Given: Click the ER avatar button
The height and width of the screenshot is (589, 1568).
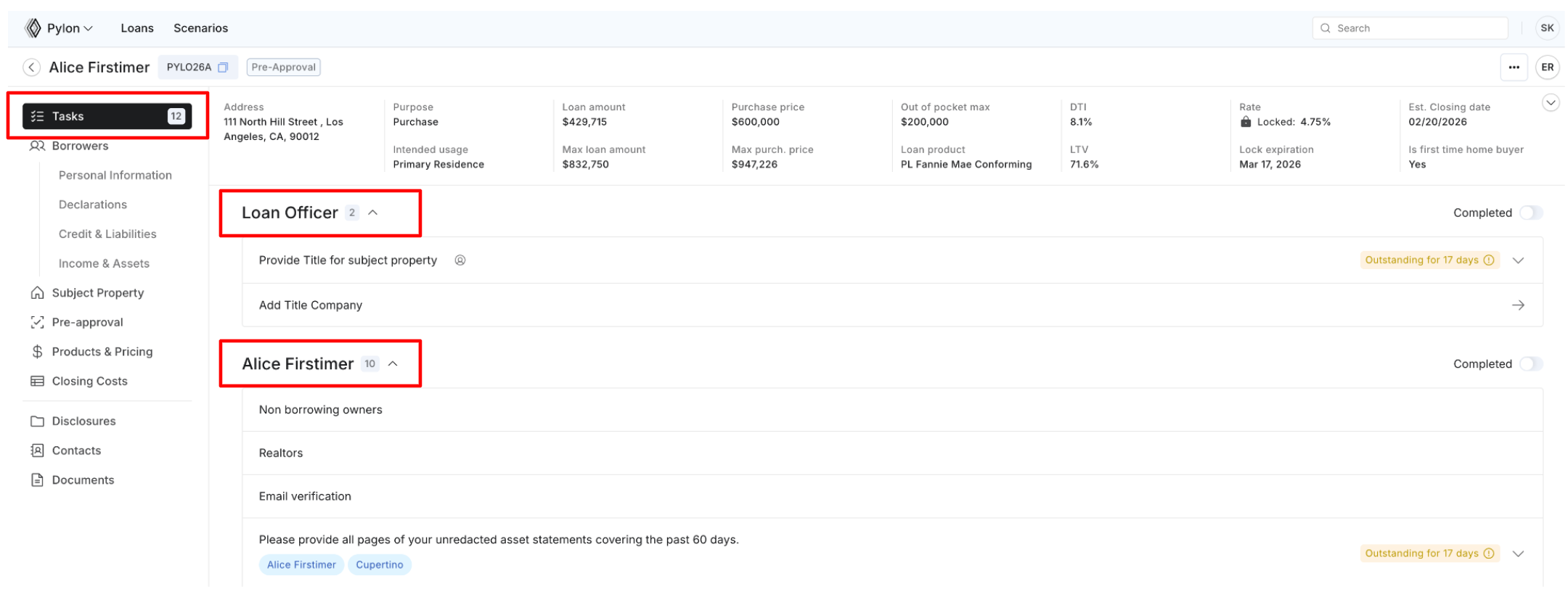Looking at the screenshot, I should point(1547,67).
